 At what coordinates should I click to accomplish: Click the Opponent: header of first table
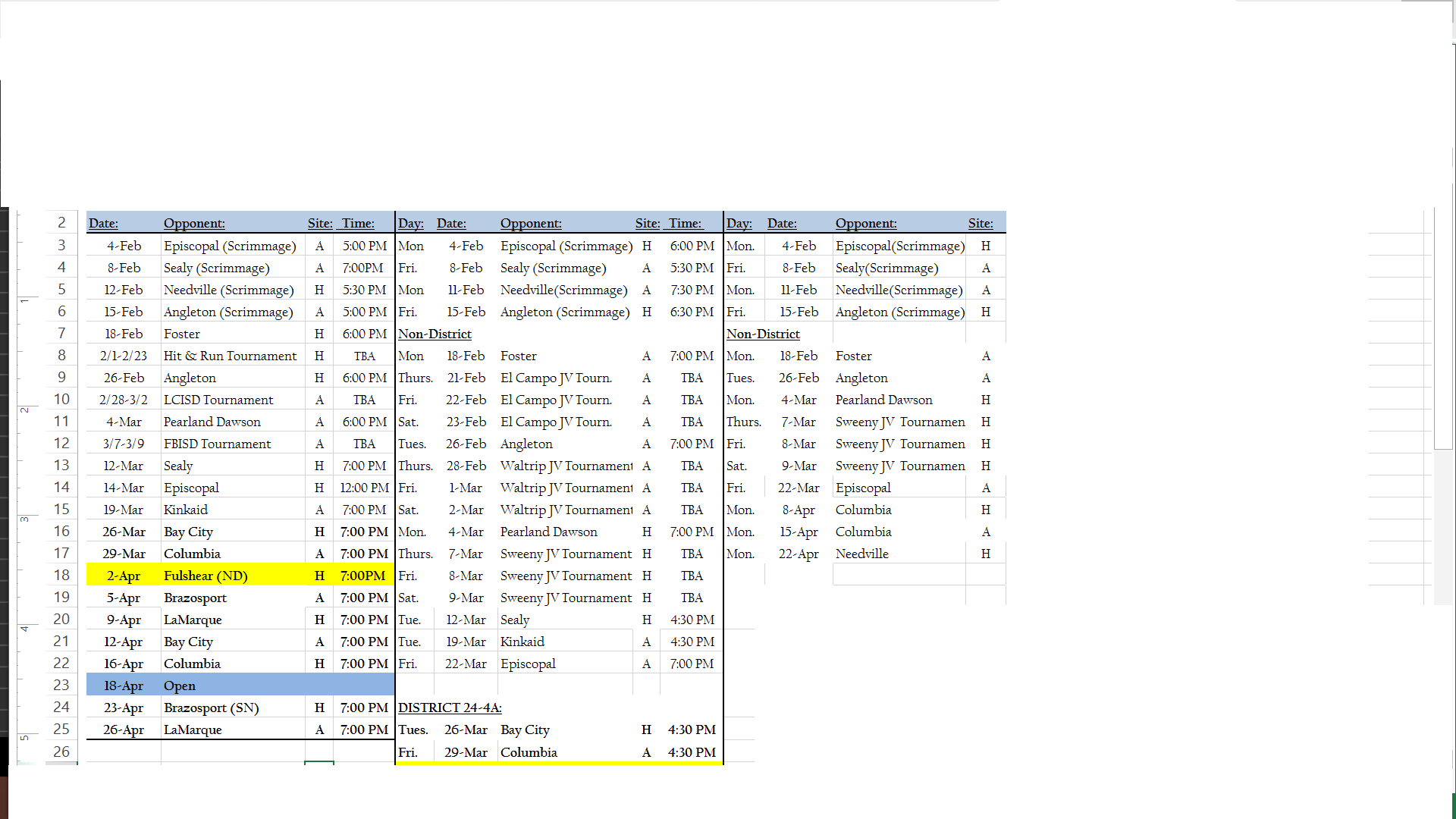pos(194,223)
